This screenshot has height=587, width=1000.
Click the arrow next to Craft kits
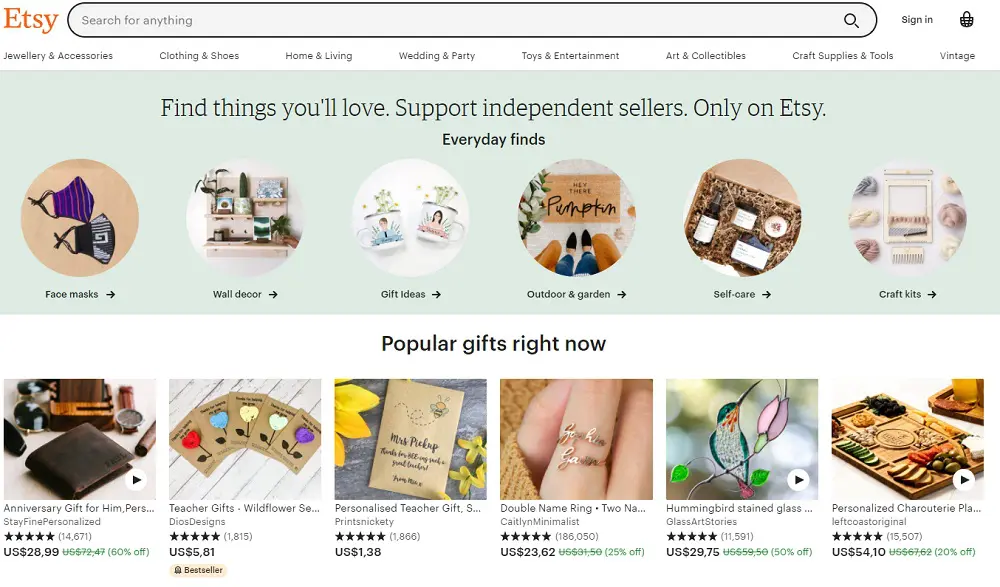934,294
